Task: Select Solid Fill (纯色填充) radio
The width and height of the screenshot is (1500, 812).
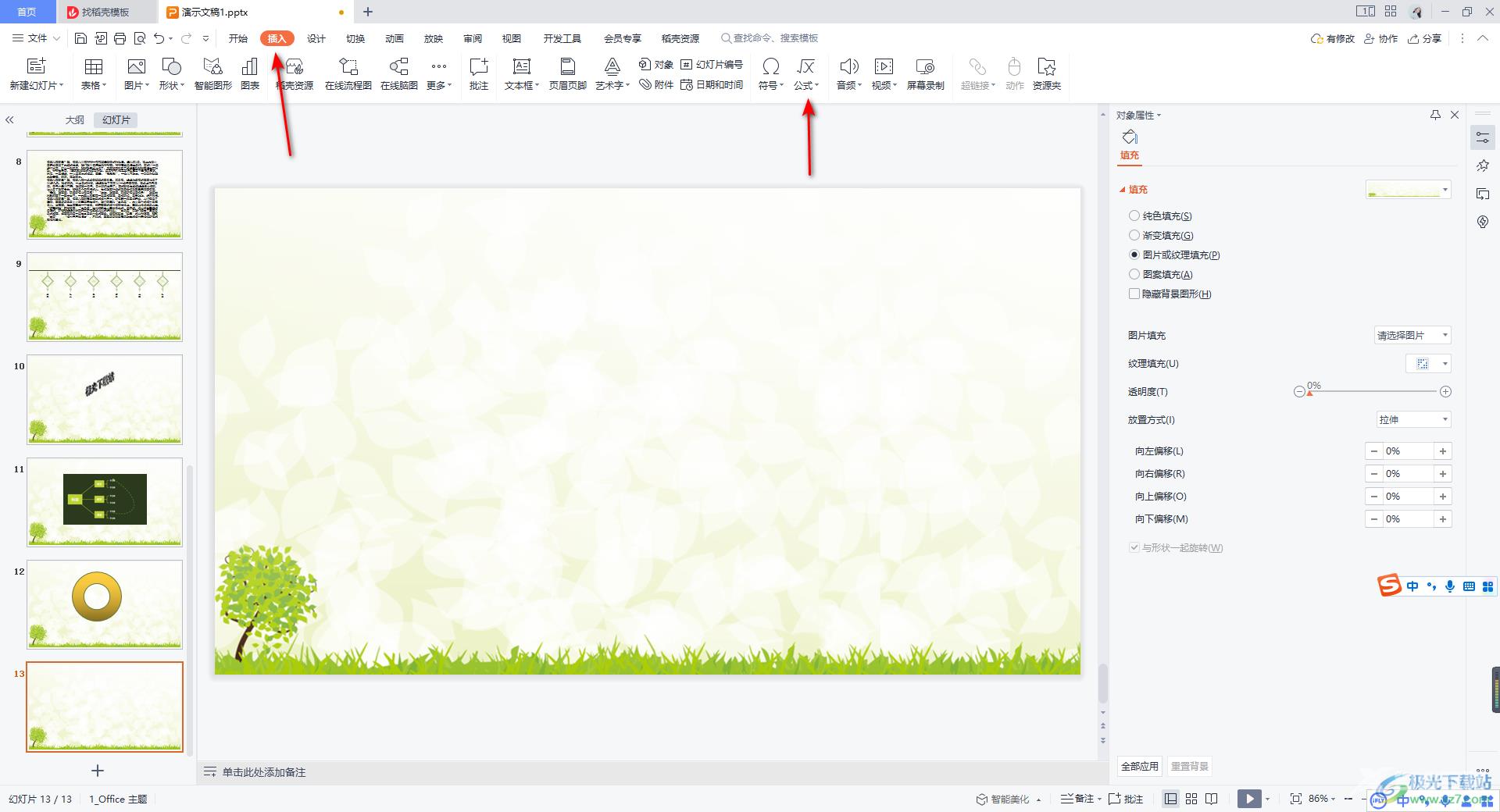Action: [x=1134, y=215]
